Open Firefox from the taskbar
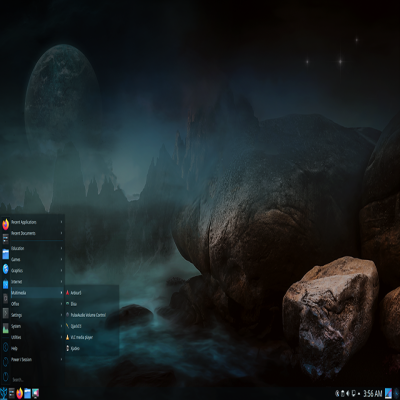 19,393
